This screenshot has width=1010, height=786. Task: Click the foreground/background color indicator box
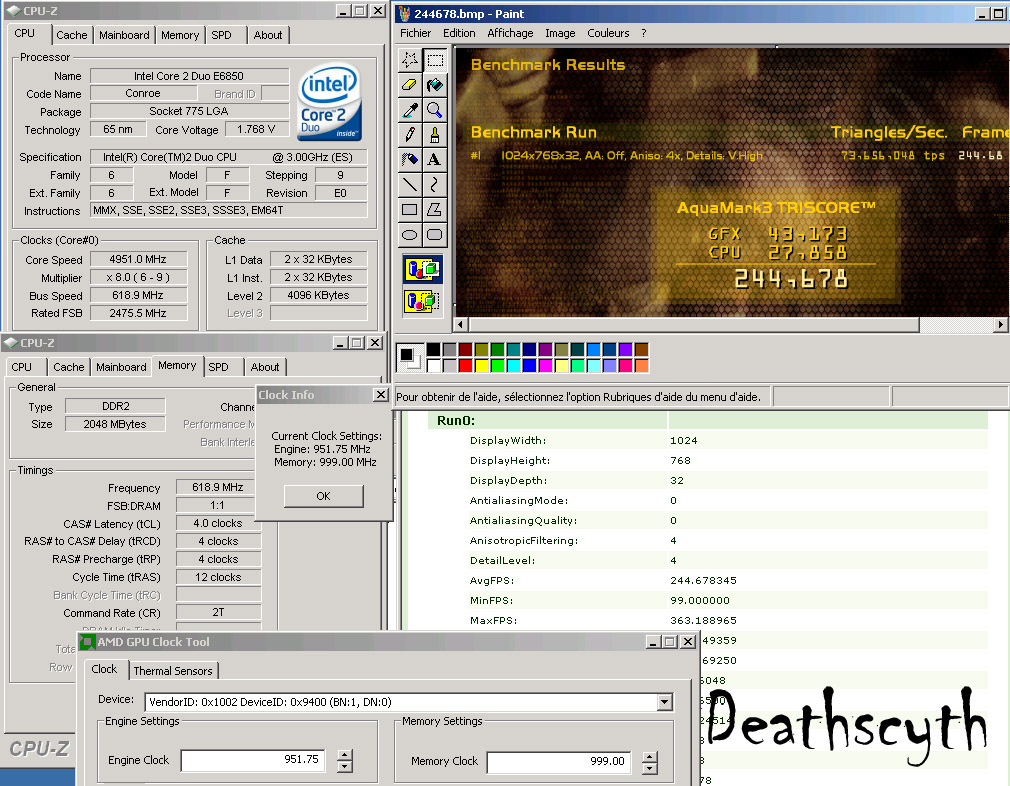pyautogui.click(x=410, y=358)
